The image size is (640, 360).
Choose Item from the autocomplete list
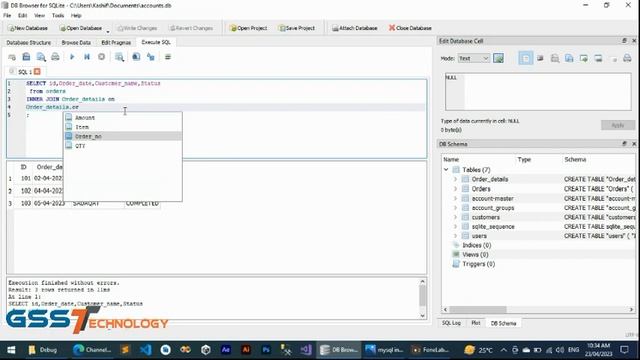pos(122,127)
